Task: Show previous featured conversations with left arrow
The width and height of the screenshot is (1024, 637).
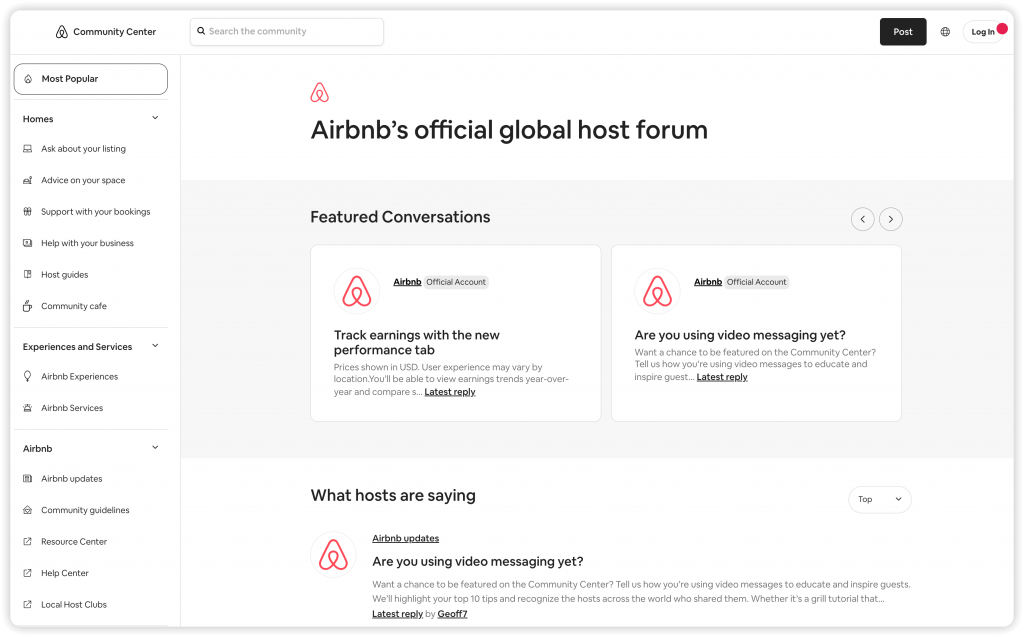Action: [862, 219]
